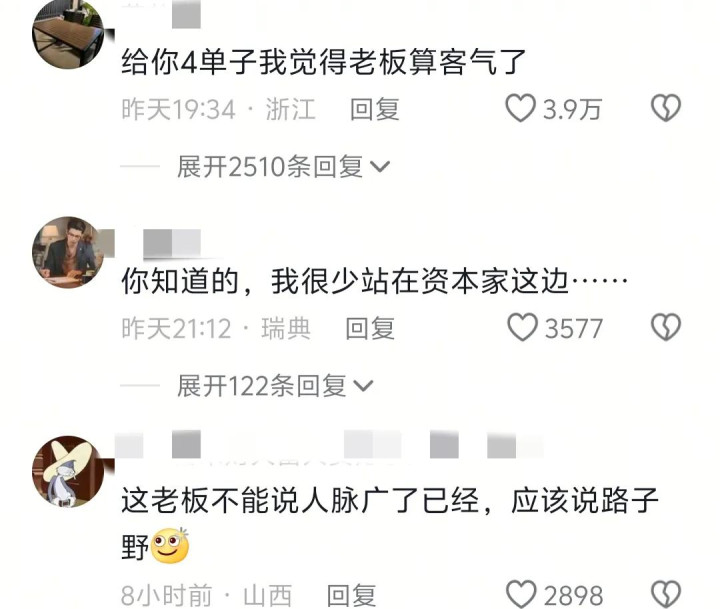Like the comment with 3.9万 likes

(520, 108)
